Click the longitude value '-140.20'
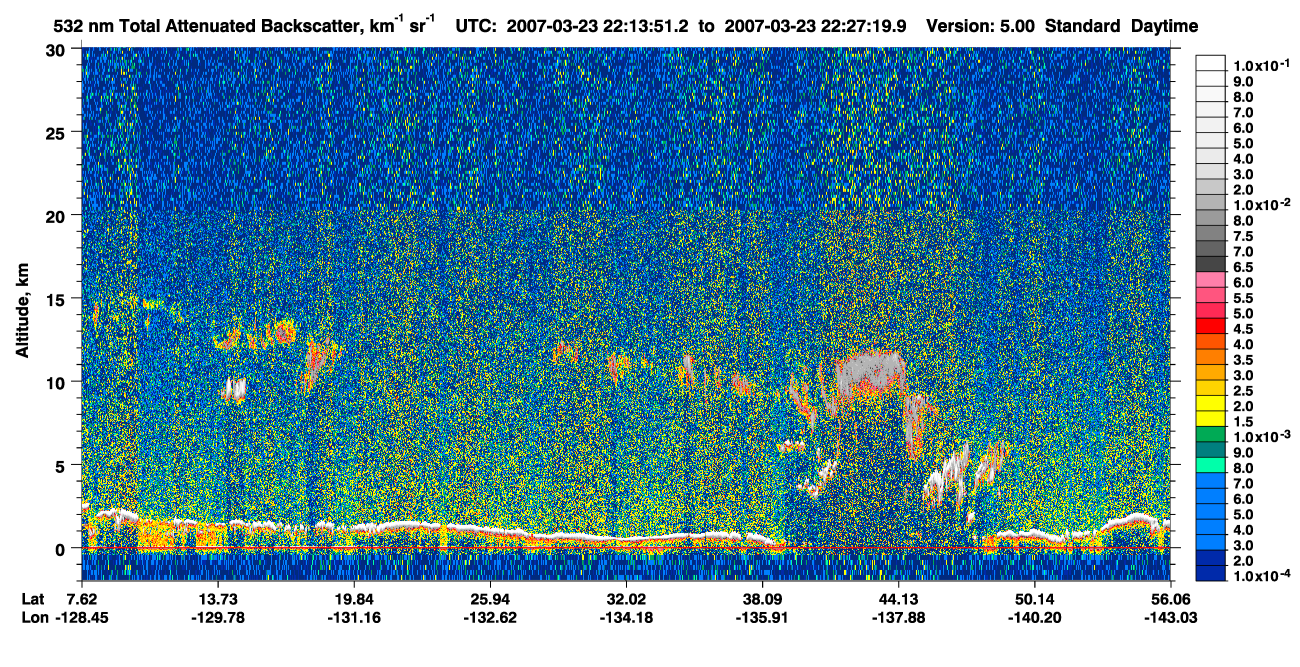This screenshot has width=1300, height=667. pyautogui.click(x=1034, y=617)
